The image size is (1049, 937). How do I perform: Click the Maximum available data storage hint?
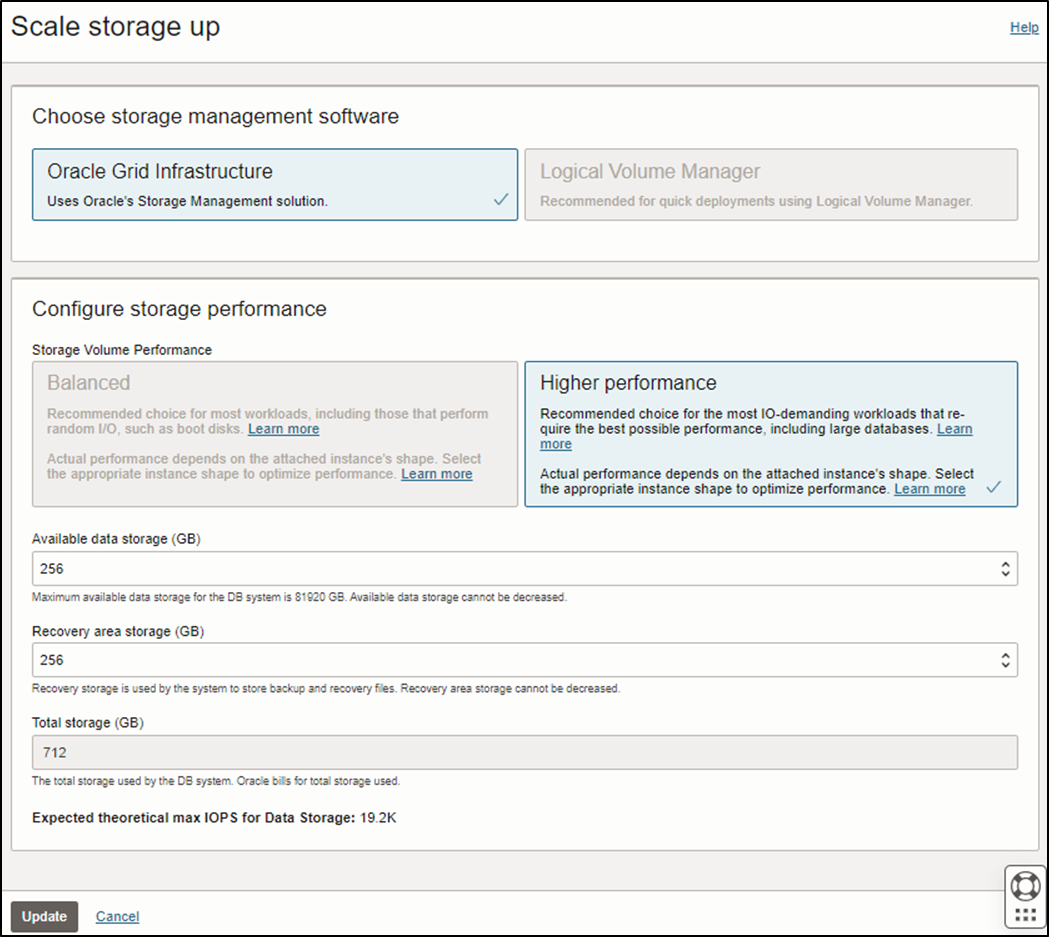click(299, 597)
